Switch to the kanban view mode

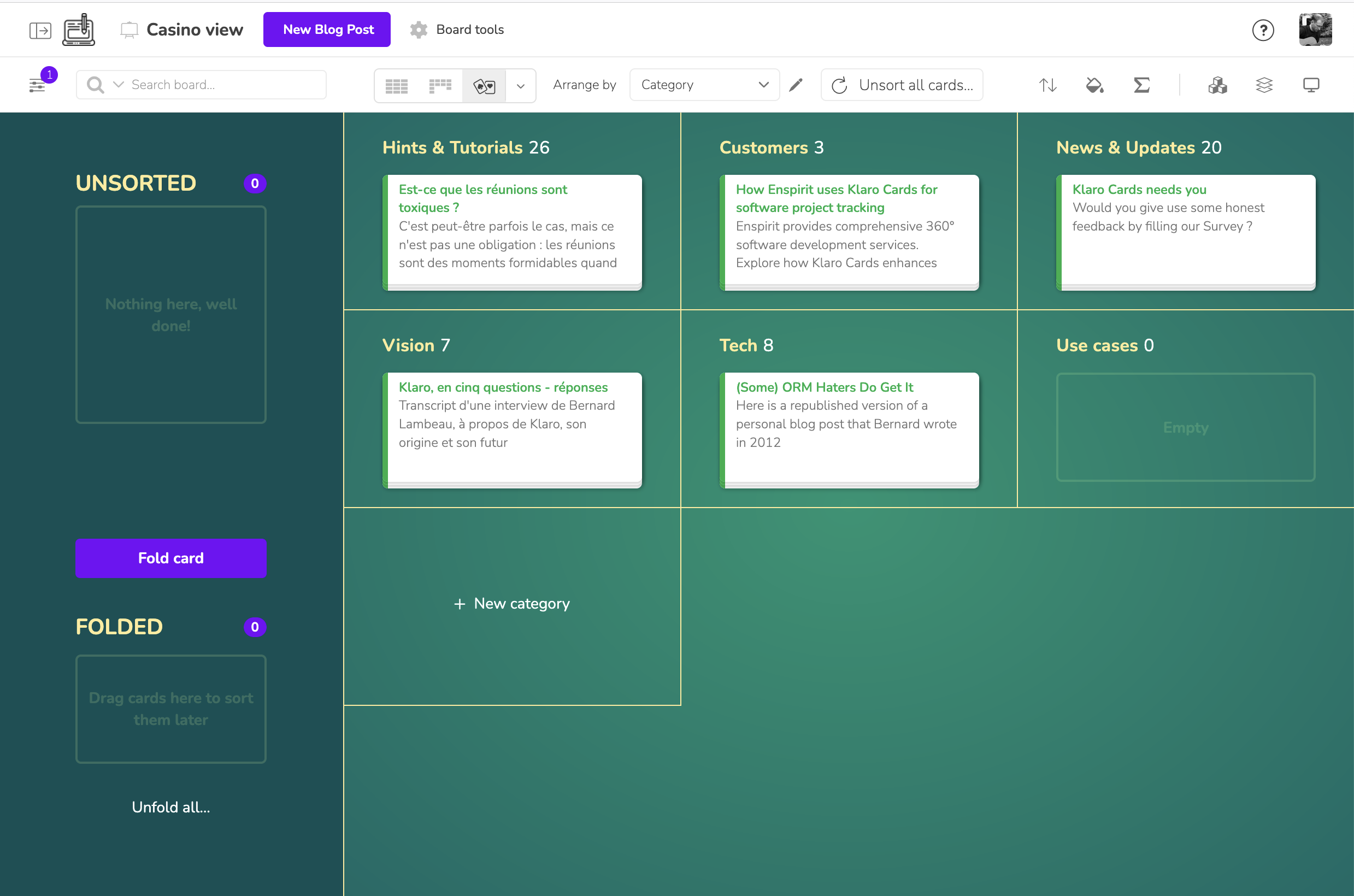click(440, 86)
